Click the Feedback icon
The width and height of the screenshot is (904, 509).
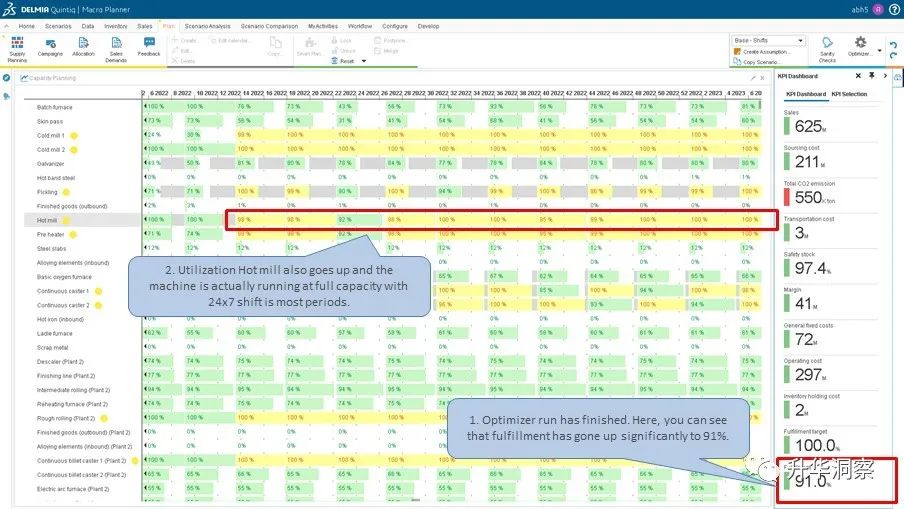pyautogui.click(x=149, y=47)
